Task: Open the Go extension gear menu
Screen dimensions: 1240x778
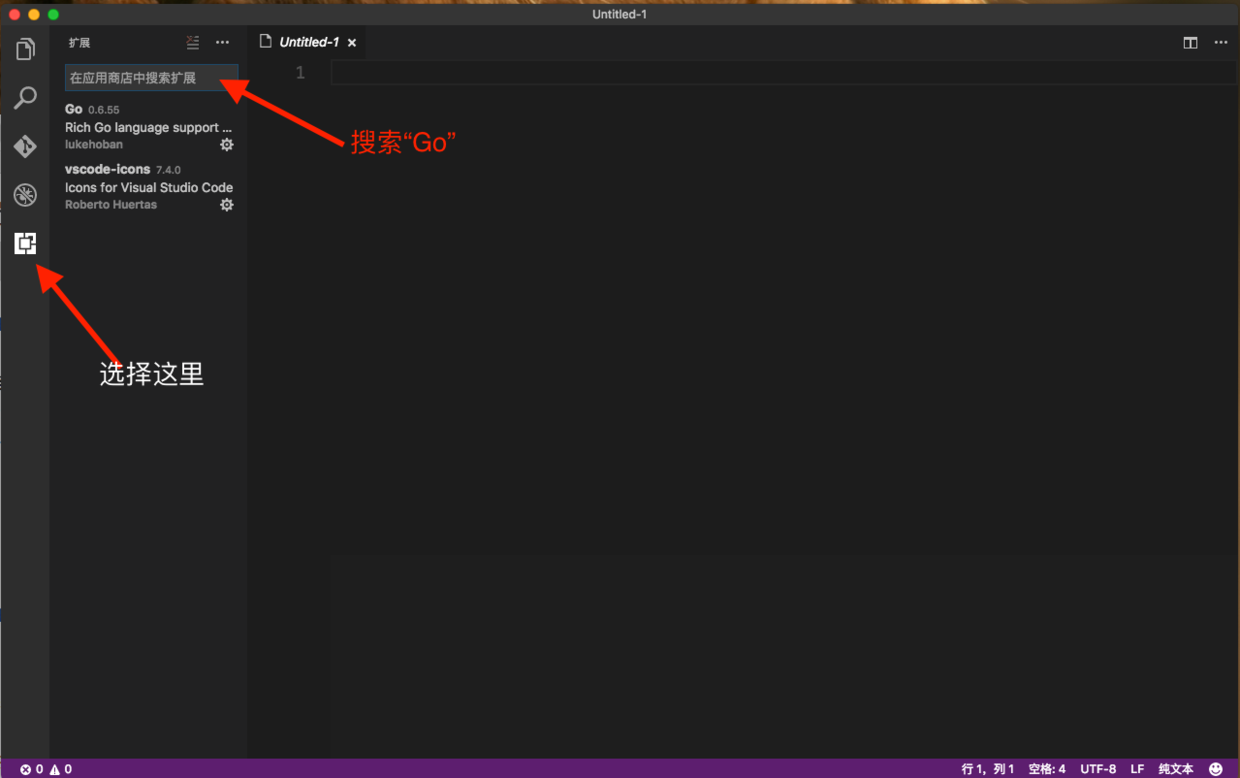Action: point(227,145)
